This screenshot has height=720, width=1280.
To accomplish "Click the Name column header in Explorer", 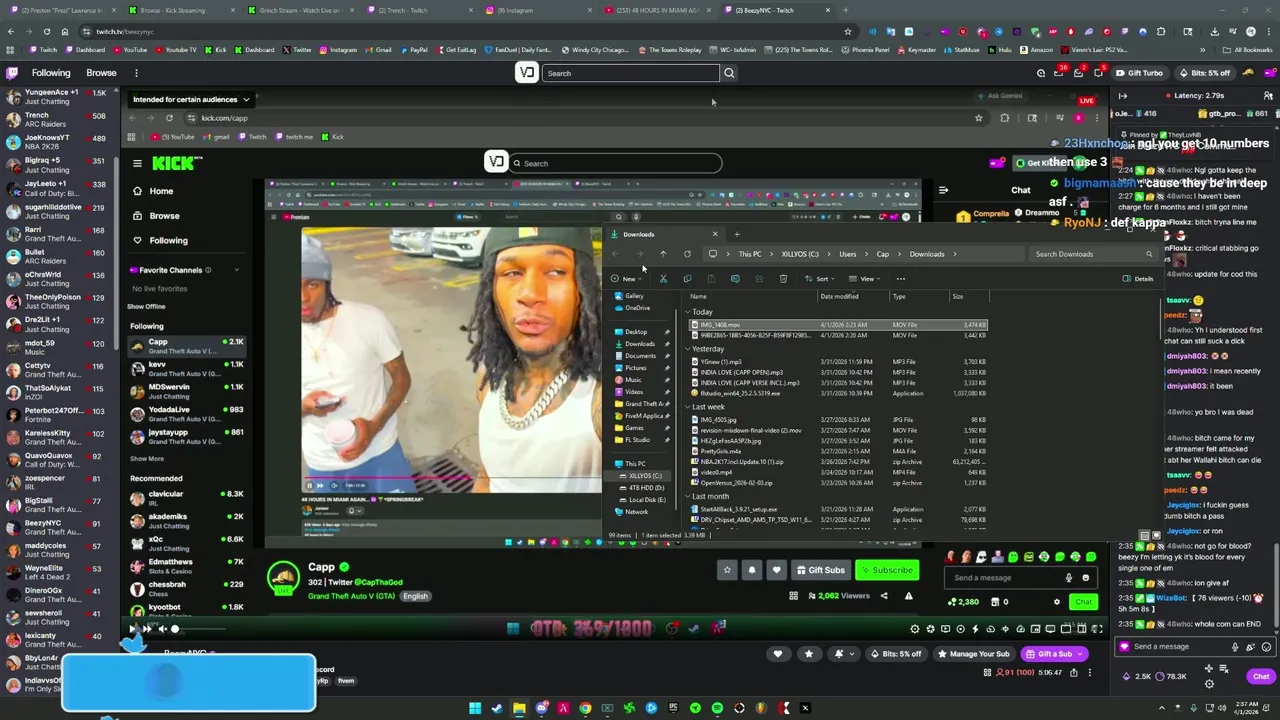I will point(698,296).
